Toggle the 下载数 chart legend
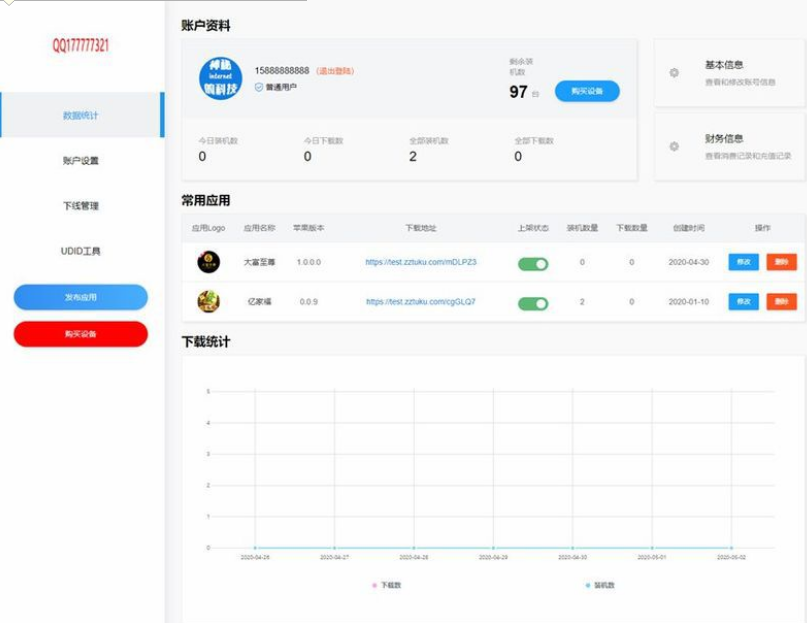The width and height of the screenshot is (807, 623). point(387,585)
